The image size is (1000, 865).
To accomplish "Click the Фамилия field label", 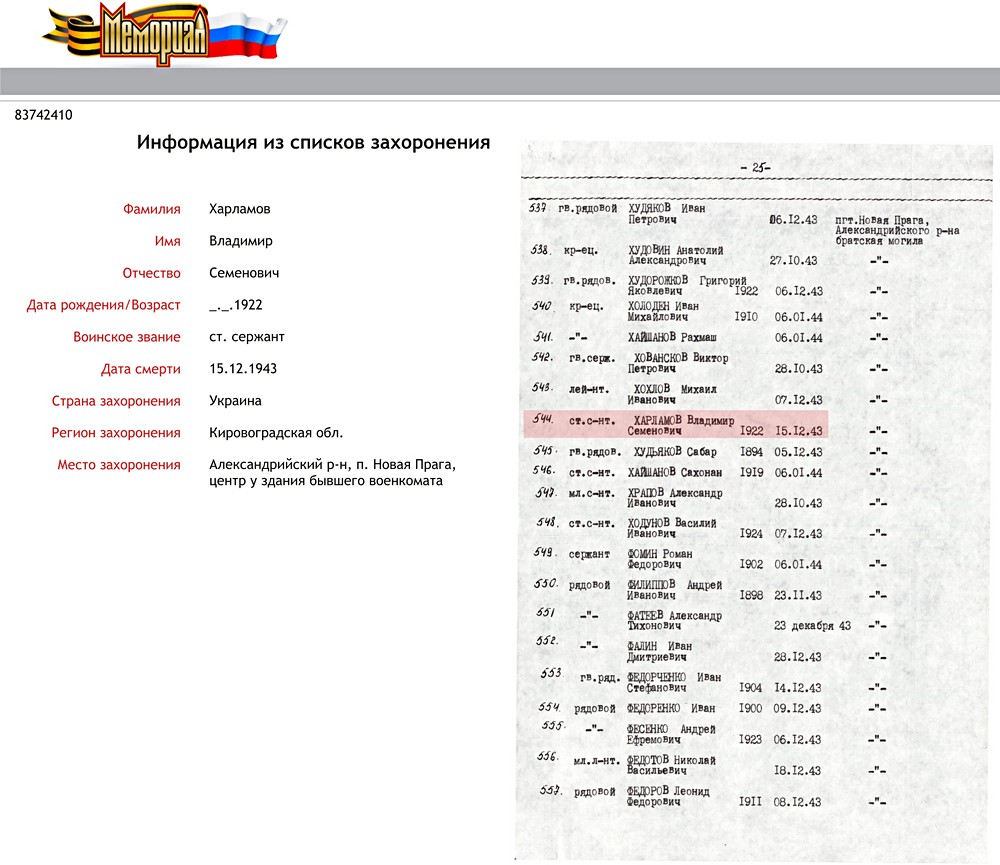I will (152, 209).
